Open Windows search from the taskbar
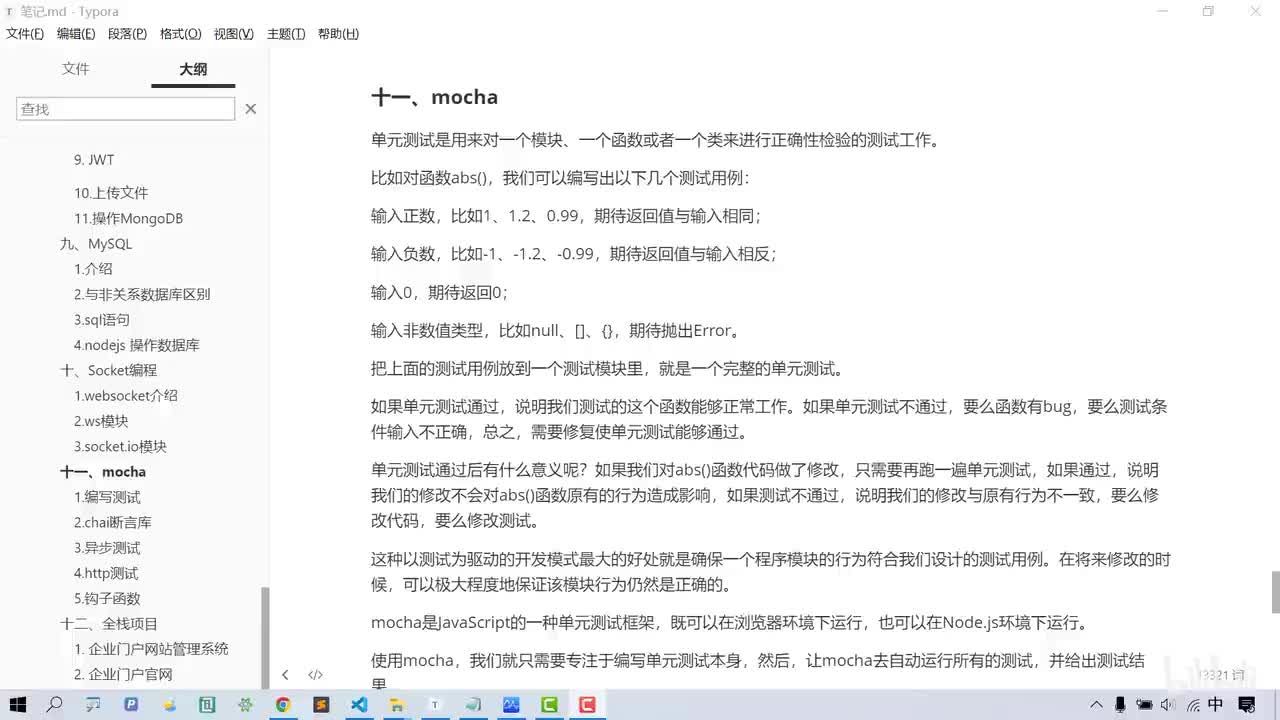 click(x=55, y=705)
